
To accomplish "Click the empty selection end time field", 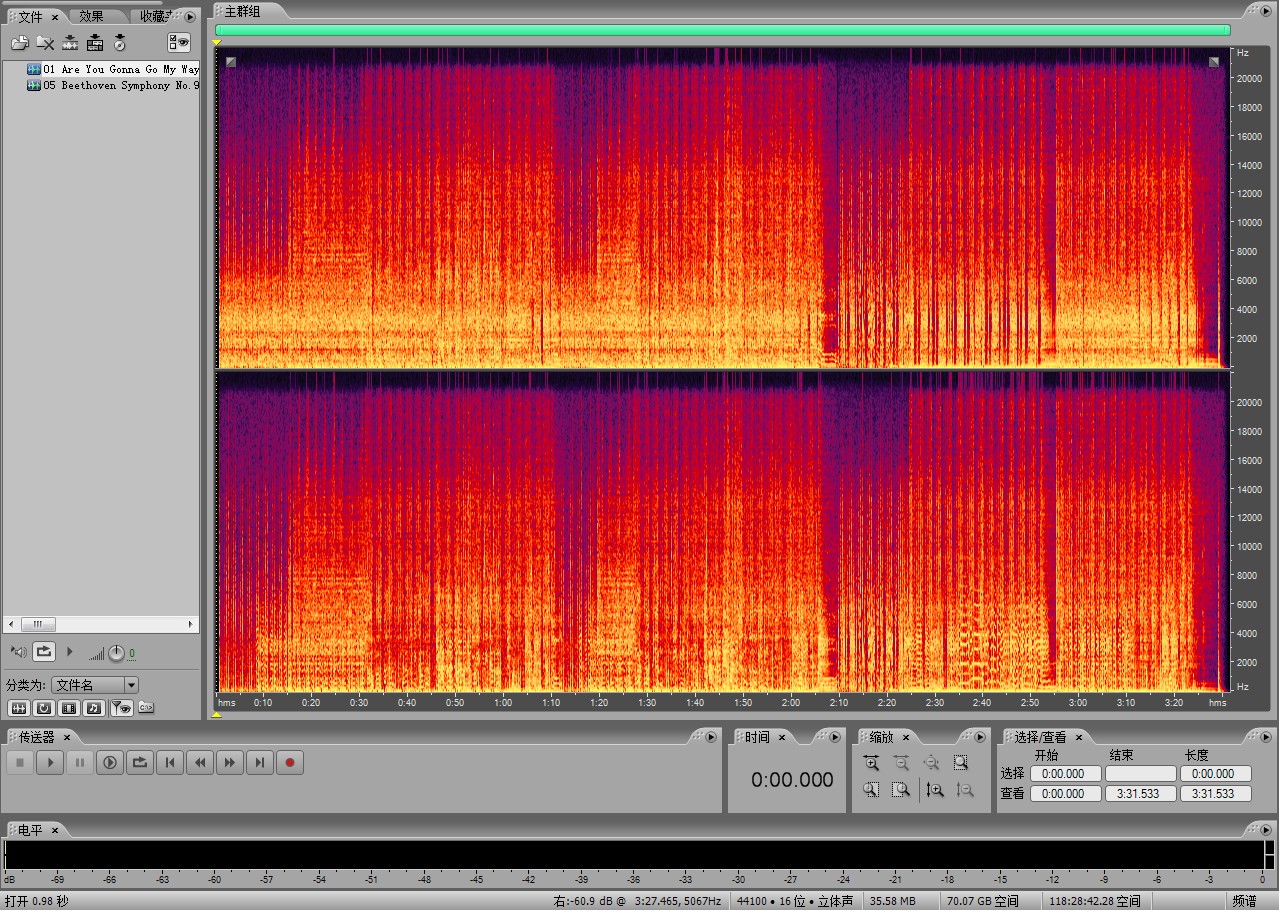I will click(1141, 774).
